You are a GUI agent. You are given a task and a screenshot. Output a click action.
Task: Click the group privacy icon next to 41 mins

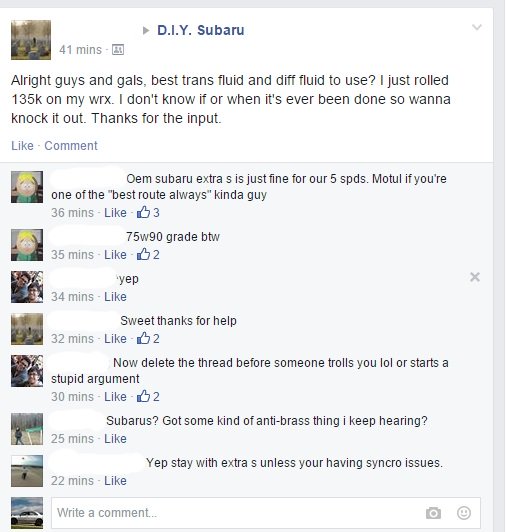pos(118,50)
